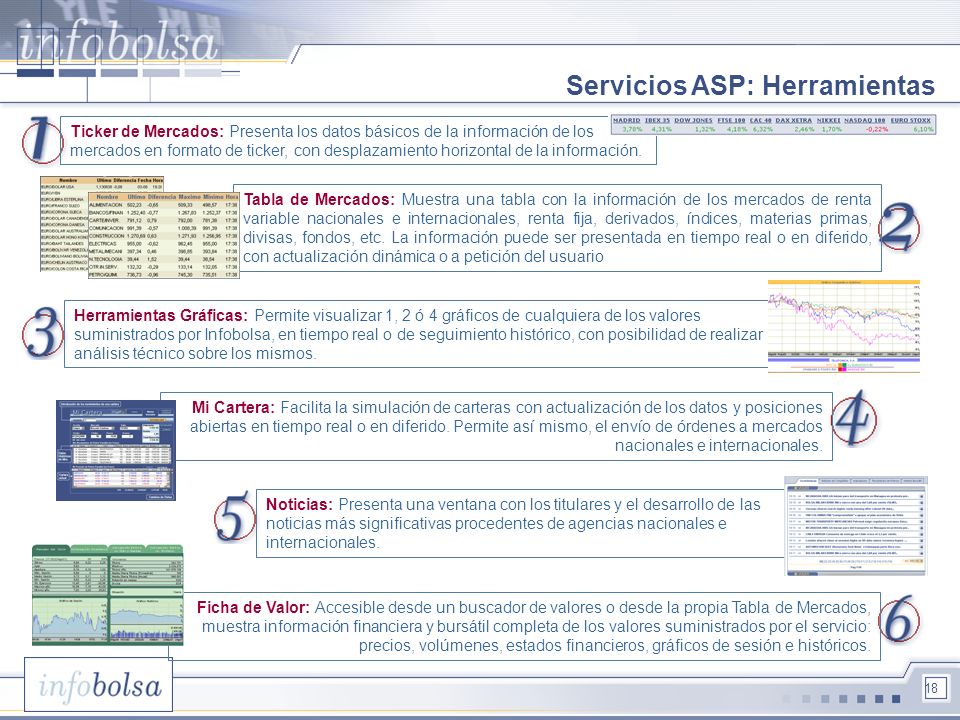Open the Noticias headlines window screenshot
This screenshot has height=720, width=960.
[856, 526]
